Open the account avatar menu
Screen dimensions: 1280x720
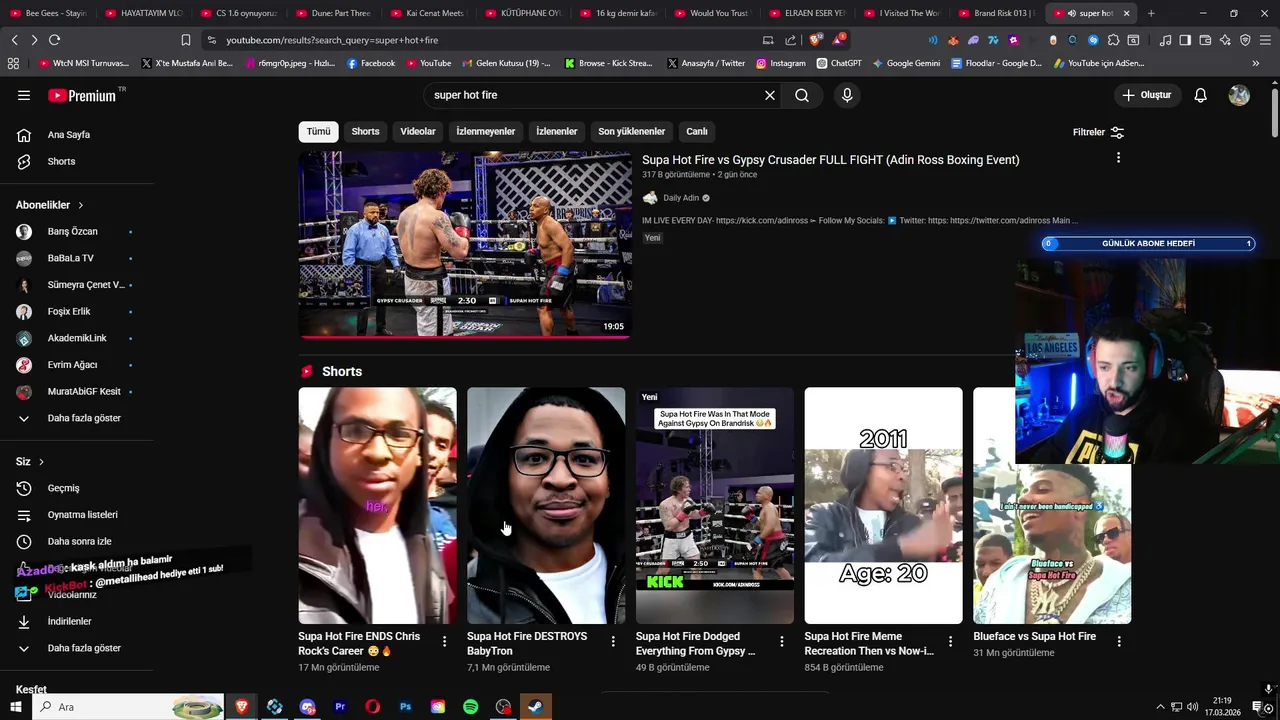(1239, 95)
